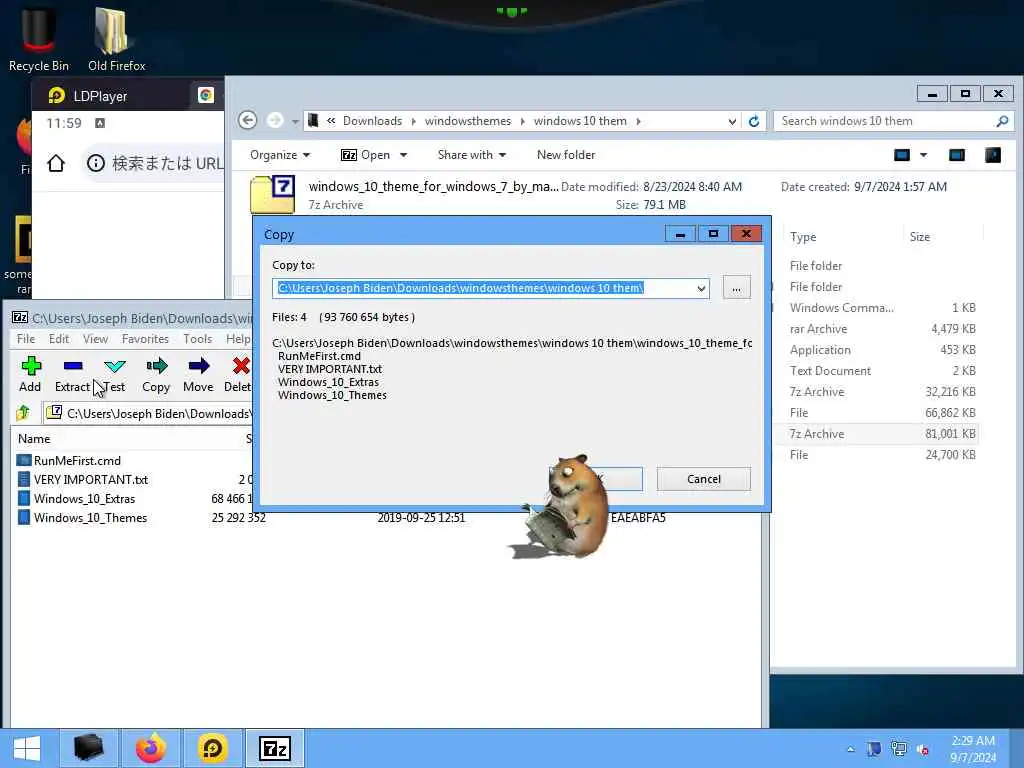Run Test from the 7-Zip toolbar
The image size is (1024, 768).
click(x=114, y=374)
